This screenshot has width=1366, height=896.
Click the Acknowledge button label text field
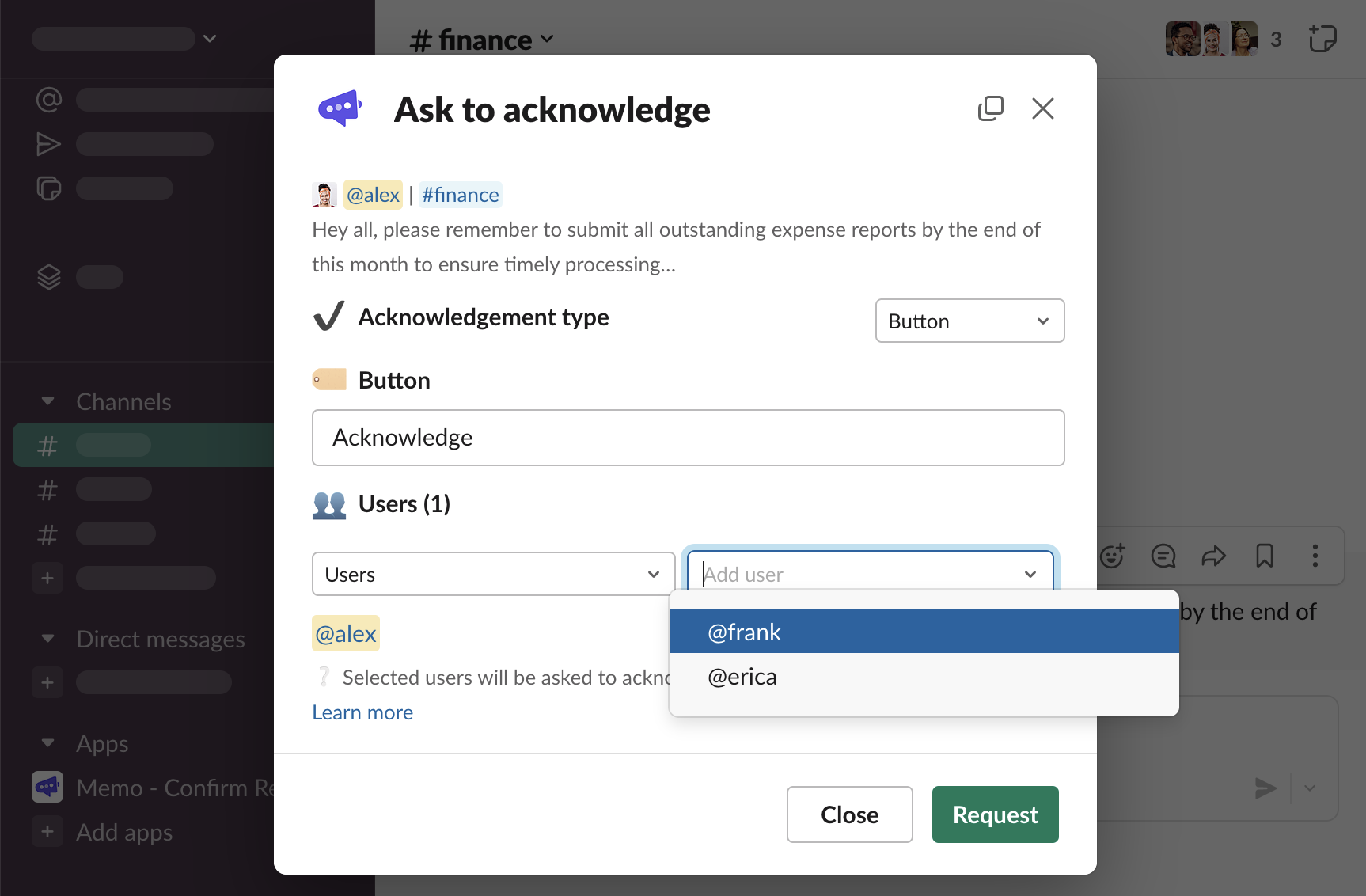click(688, 438)
